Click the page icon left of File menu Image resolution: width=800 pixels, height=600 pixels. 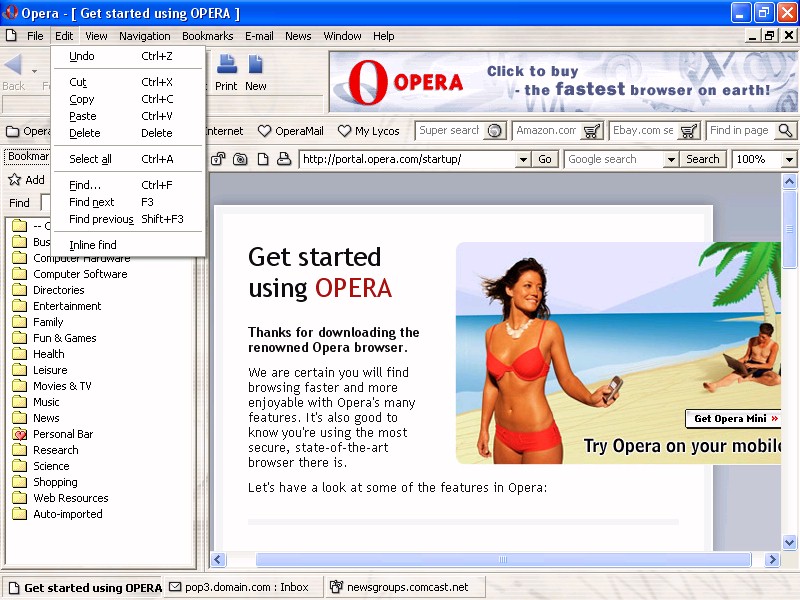point(11,36)
